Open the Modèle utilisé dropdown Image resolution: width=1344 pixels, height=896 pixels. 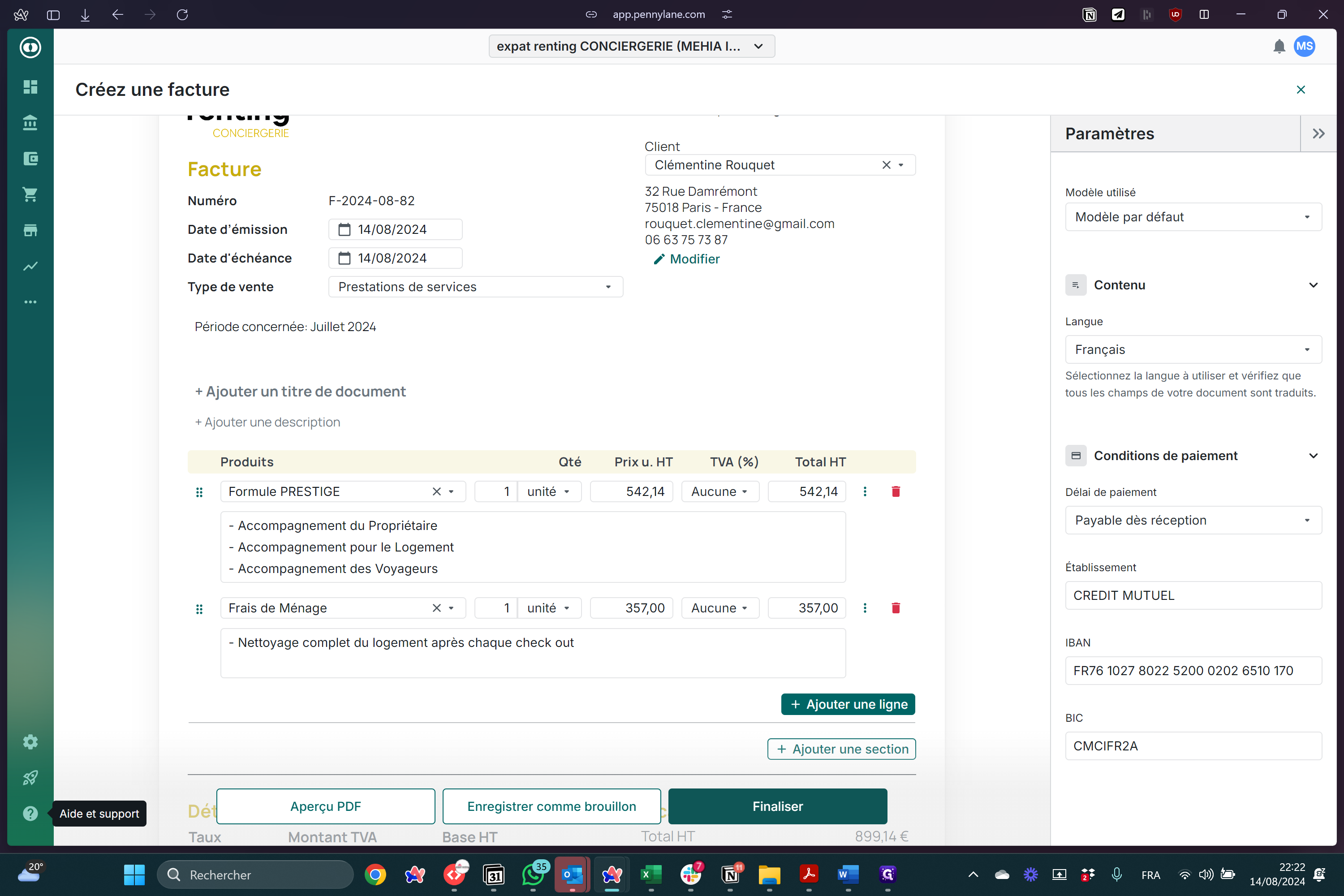[x=1193, y=217]
